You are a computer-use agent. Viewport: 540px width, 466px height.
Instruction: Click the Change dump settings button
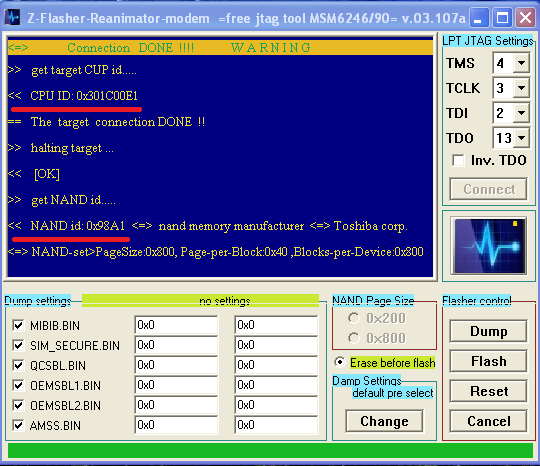[384, 421]
